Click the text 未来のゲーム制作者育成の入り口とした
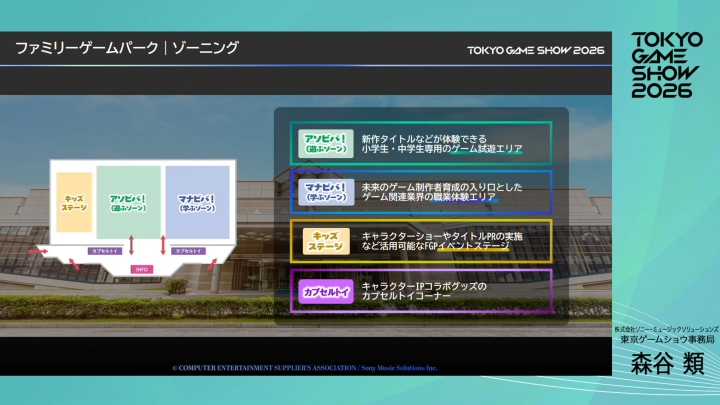 (x=442, y=187)
